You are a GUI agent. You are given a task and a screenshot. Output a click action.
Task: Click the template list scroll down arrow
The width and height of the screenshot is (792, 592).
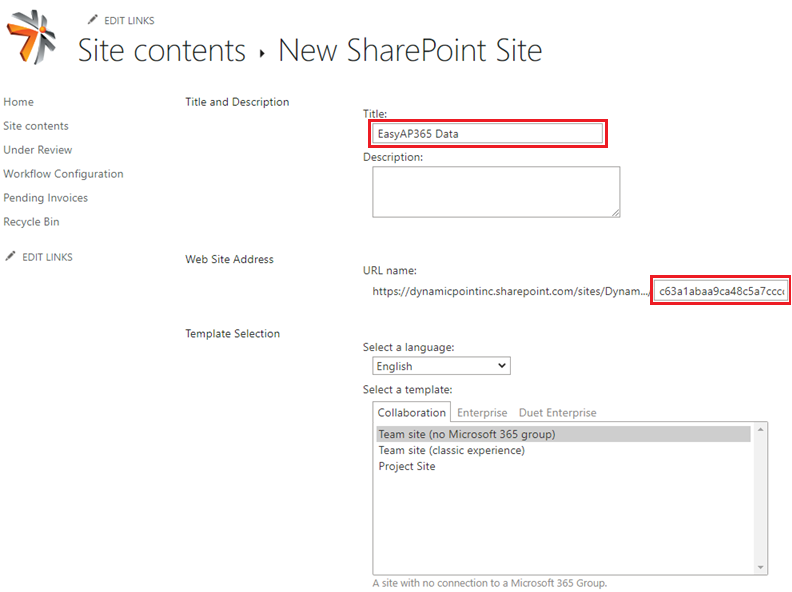pos(761,567)
